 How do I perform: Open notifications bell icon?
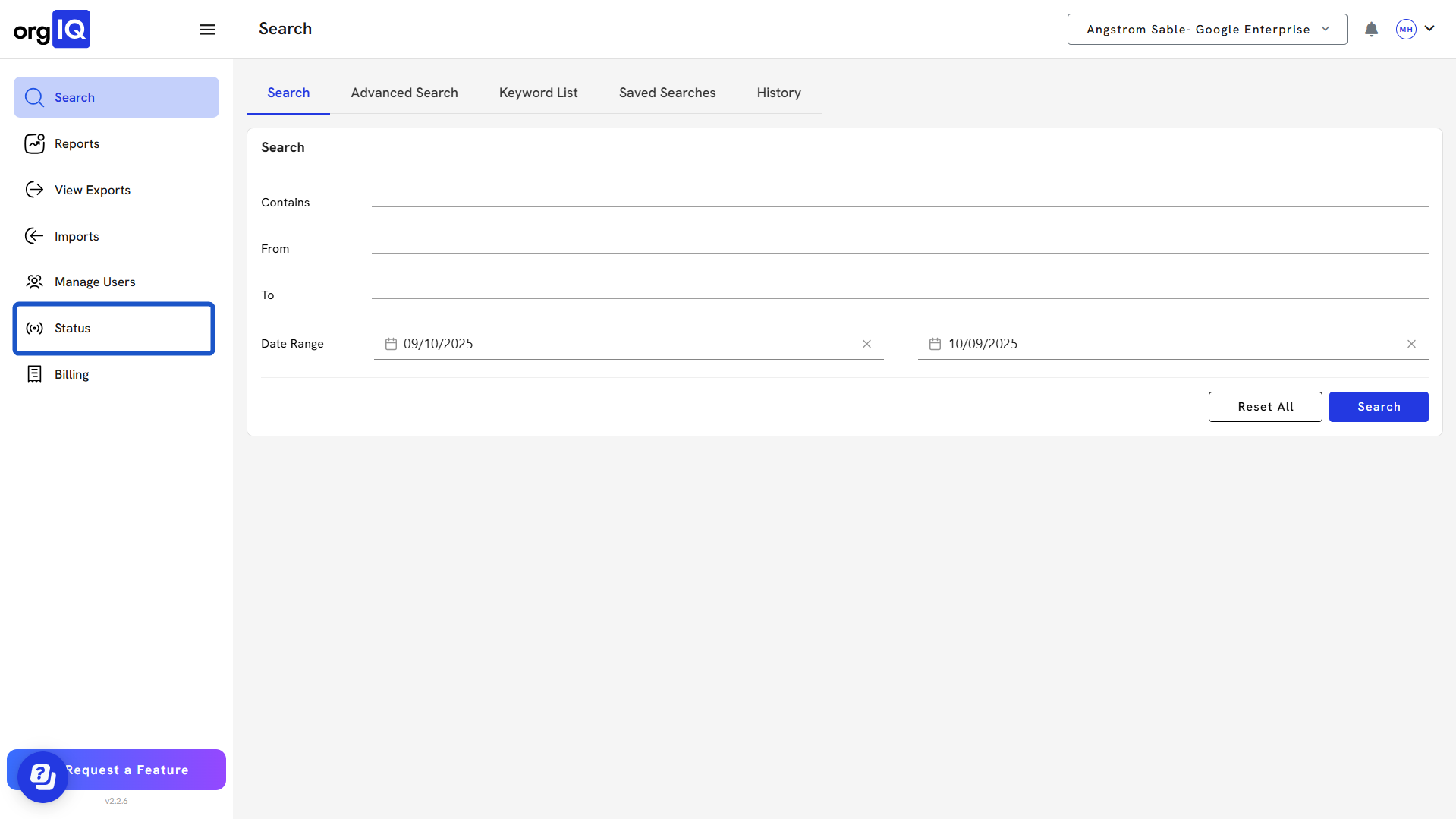click(x=1371, y=30)
